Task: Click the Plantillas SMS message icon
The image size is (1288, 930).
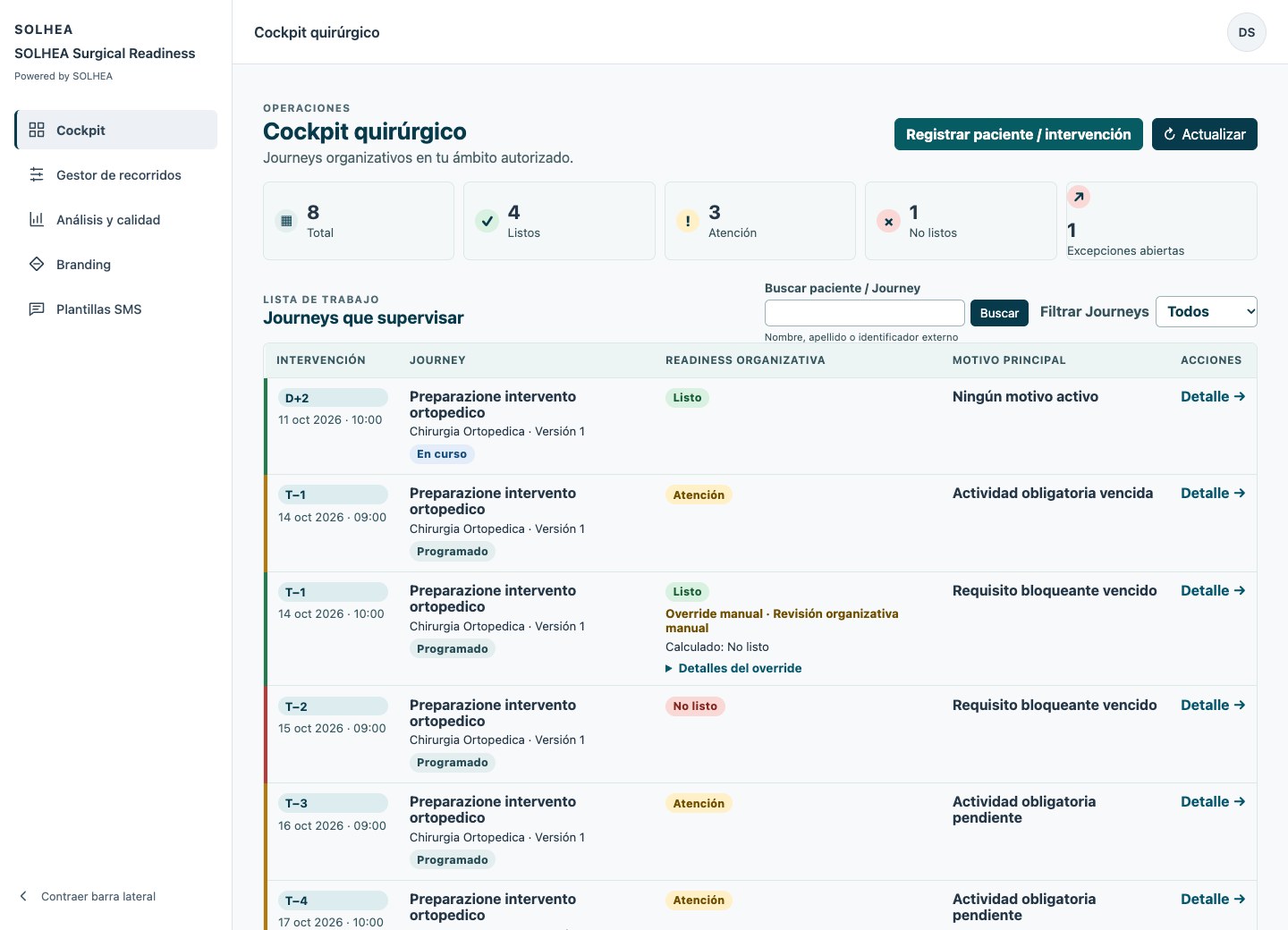Action: (x=37, y=309)
